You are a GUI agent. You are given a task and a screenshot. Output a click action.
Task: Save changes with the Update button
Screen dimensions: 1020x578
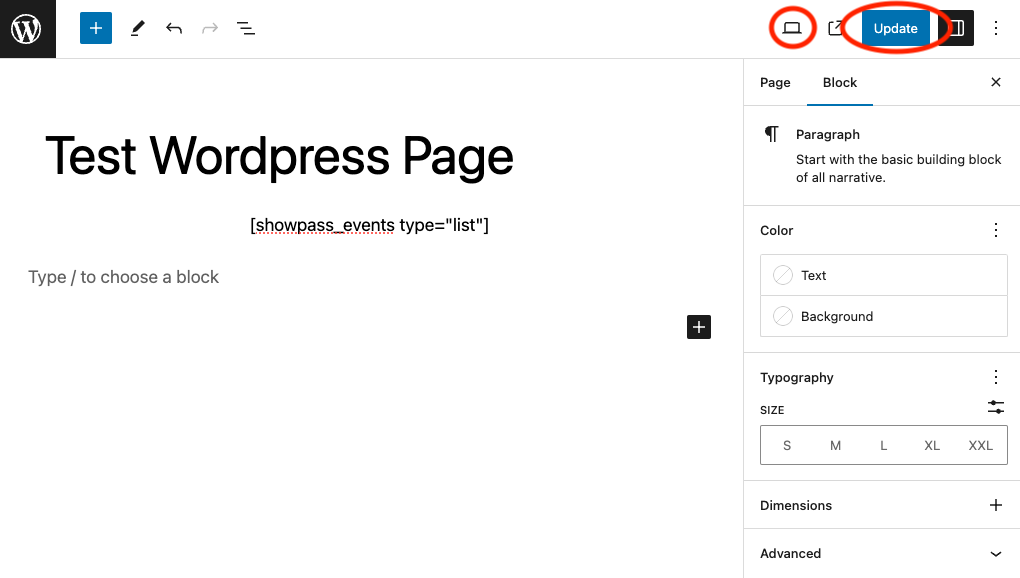point(895,29)
